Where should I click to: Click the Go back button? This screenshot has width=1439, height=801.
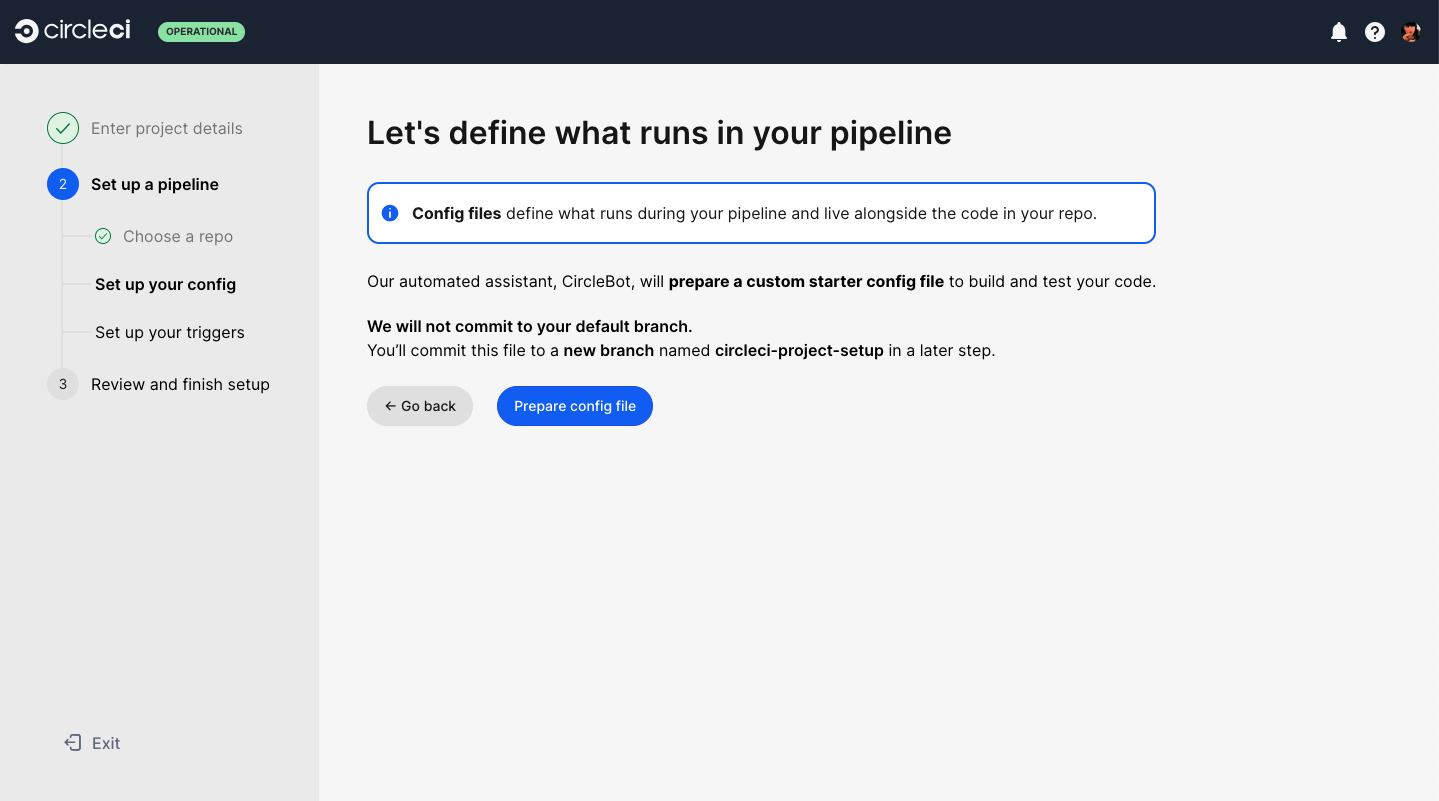(x=420, y=406)
